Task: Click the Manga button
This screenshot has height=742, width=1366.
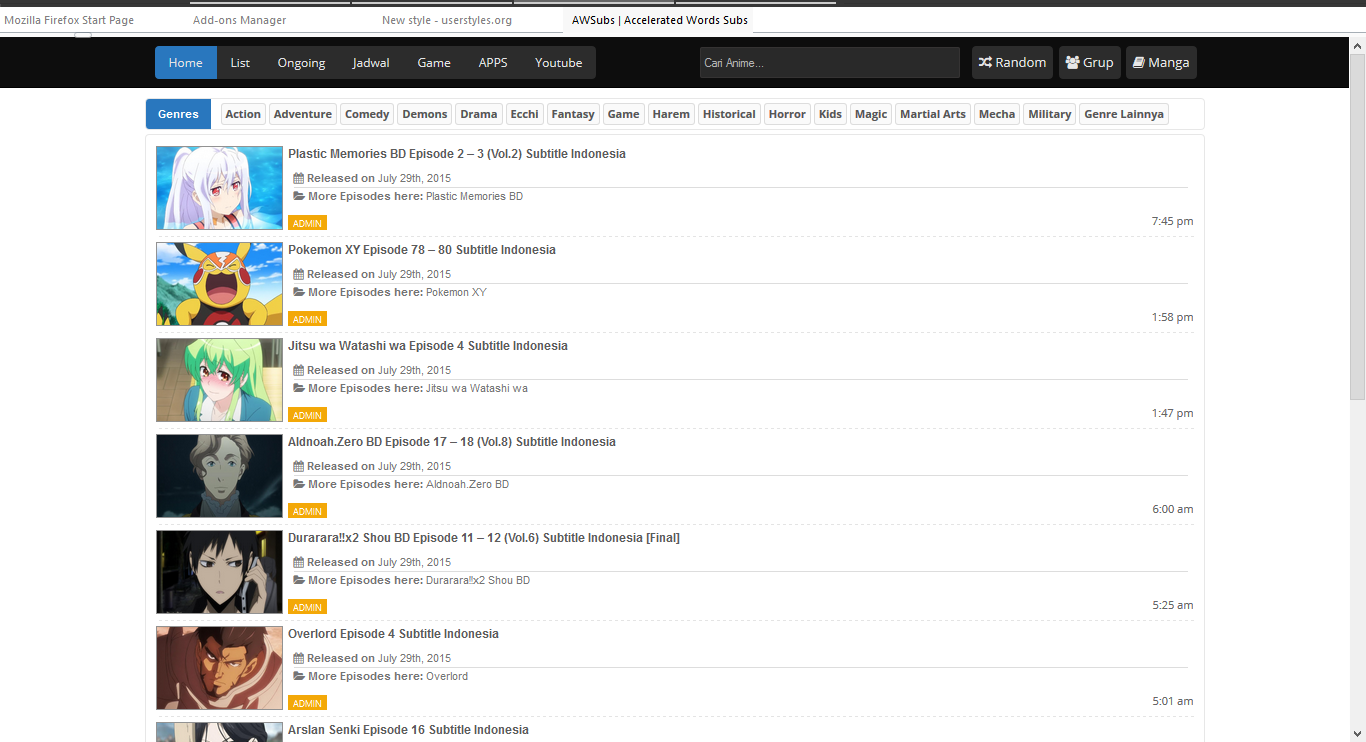Action: pos(1161,62)
